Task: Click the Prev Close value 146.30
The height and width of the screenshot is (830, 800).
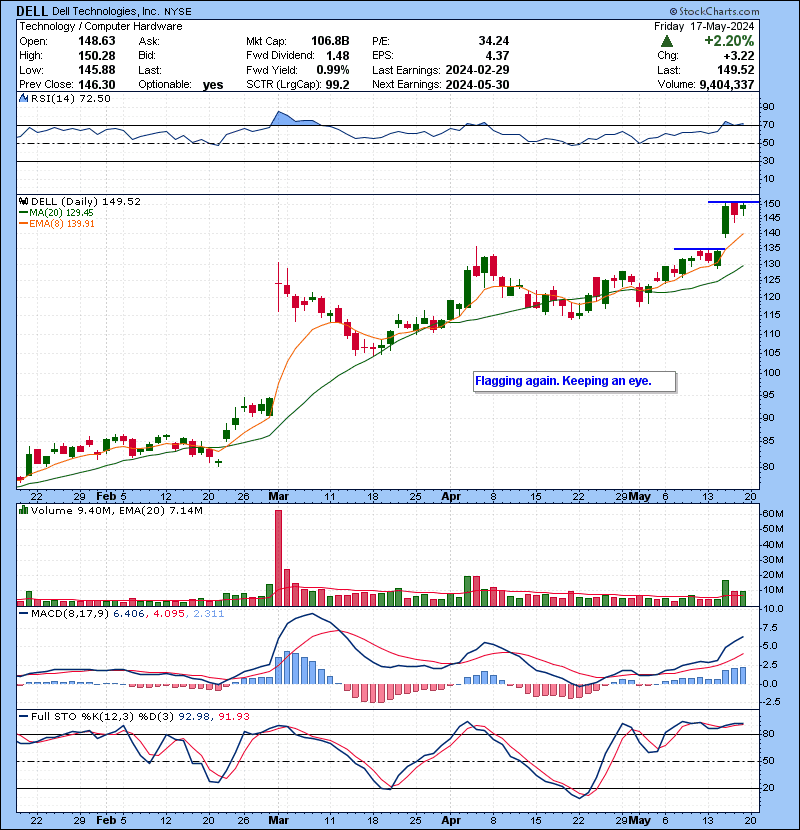Action: tap(97, 84)
